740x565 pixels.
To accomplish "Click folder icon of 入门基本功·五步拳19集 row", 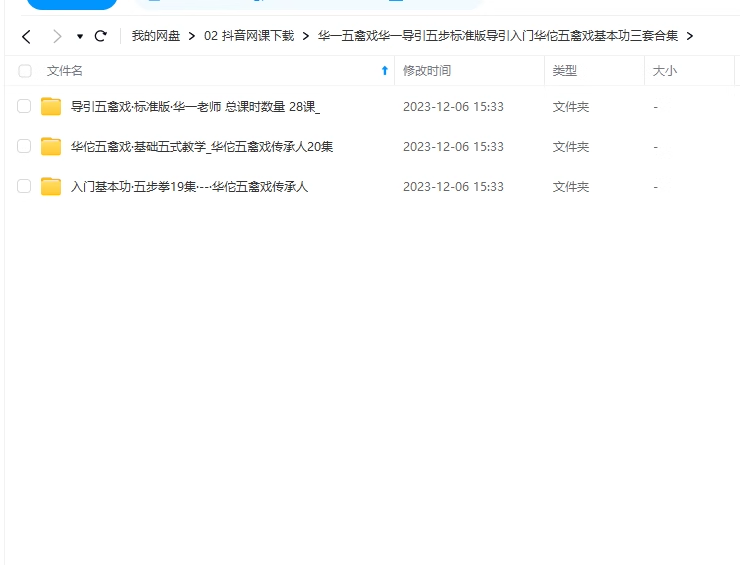I will coord(51,186).
